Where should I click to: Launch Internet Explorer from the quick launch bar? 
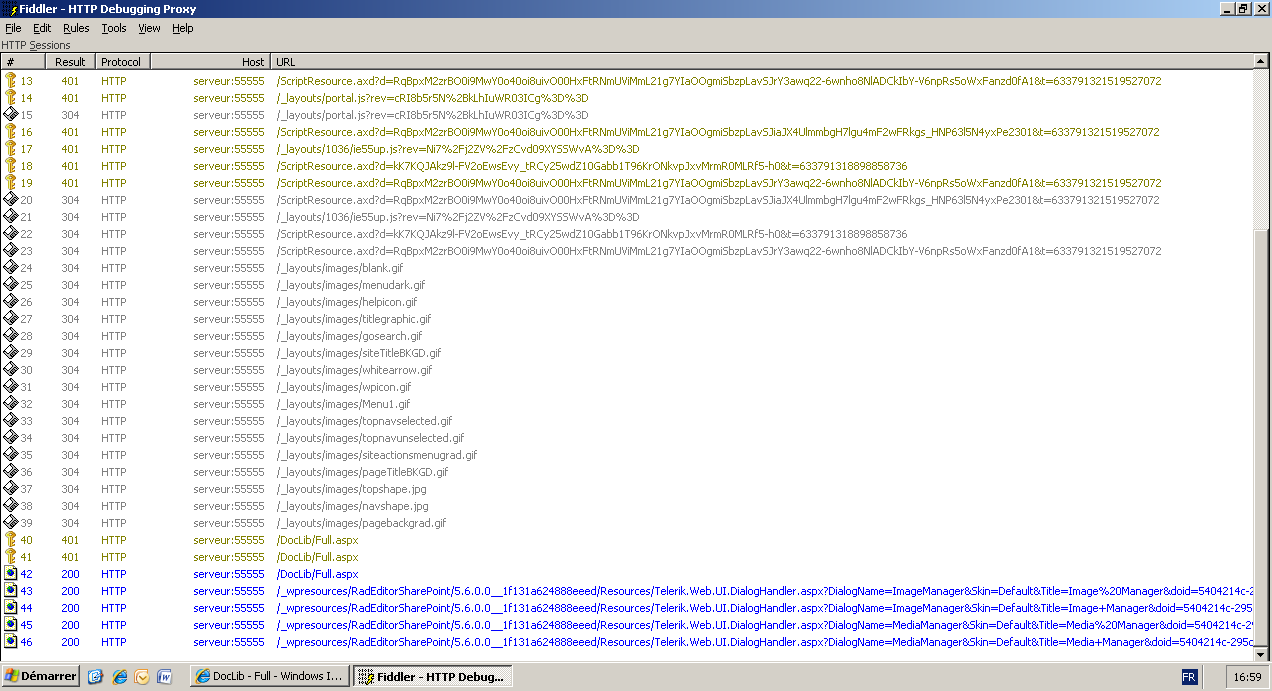[x=119, y=677]
